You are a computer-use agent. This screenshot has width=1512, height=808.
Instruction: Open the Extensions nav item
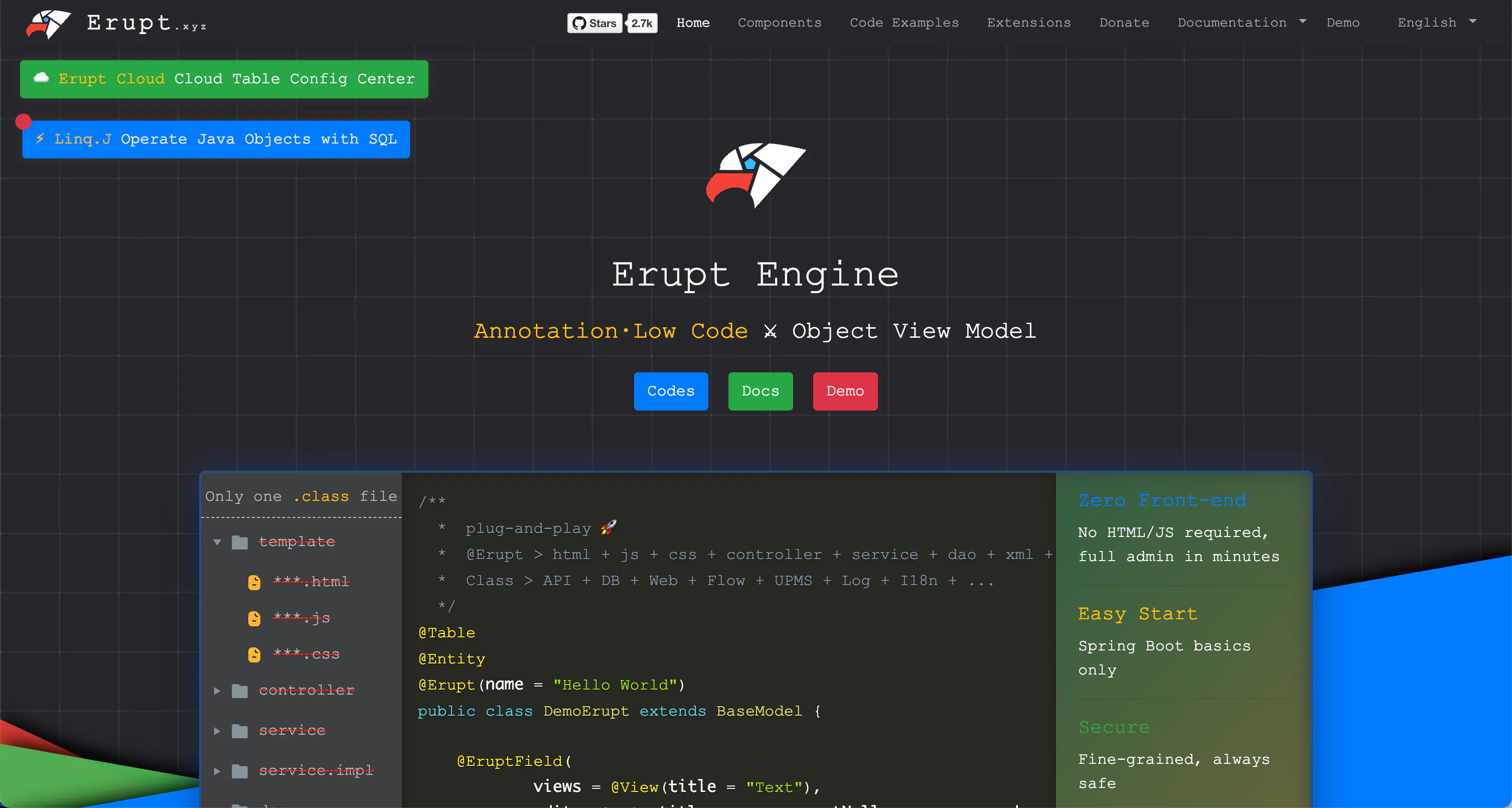click(1029, 23)
